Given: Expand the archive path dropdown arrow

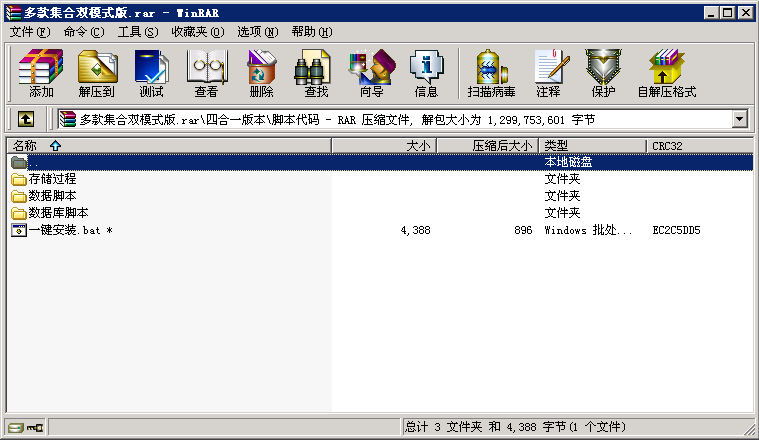Looking at the screenshot, I should 740,119.
